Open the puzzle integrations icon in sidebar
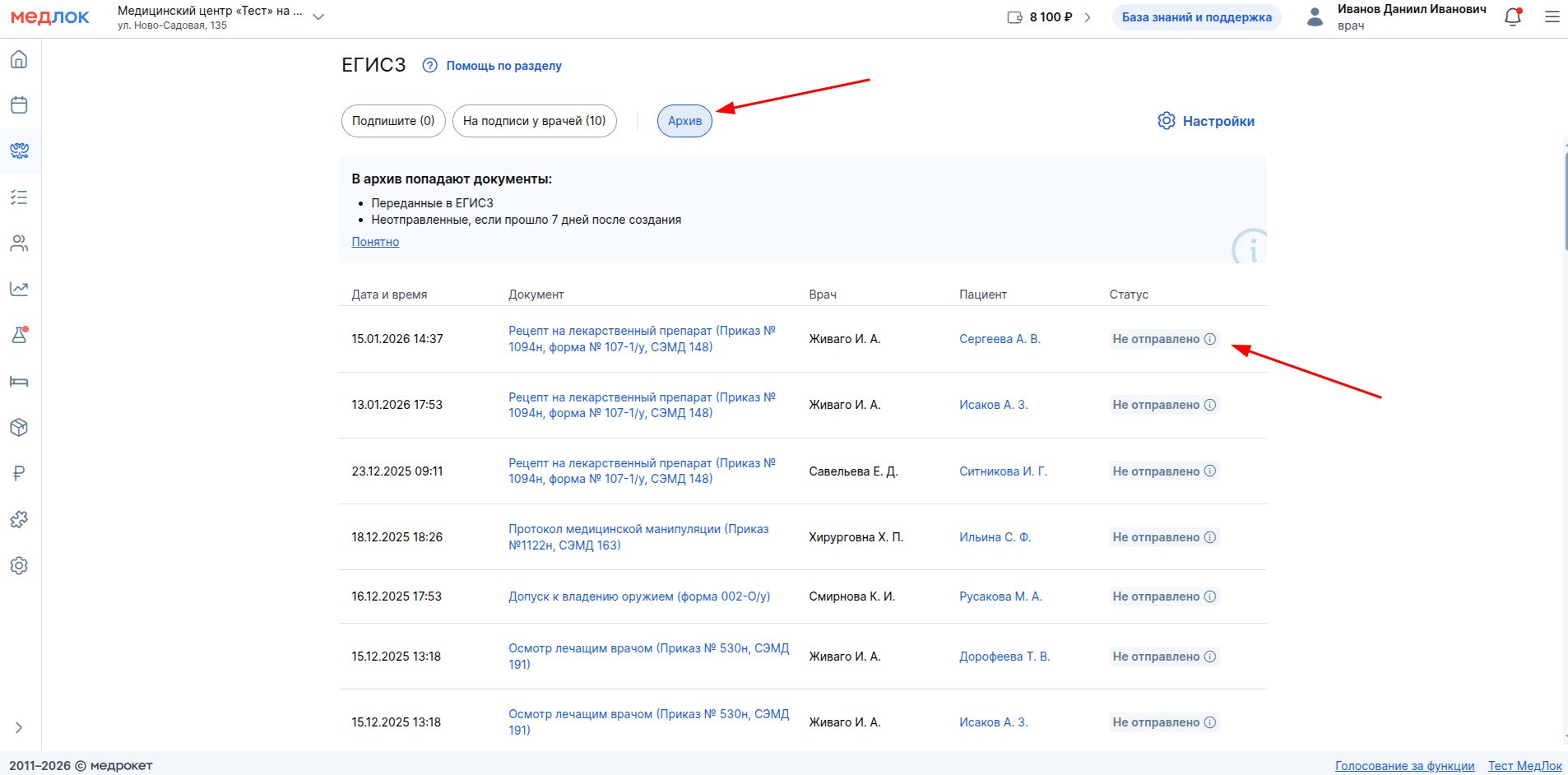This screenshot has height=775, width=1568. 19,520
